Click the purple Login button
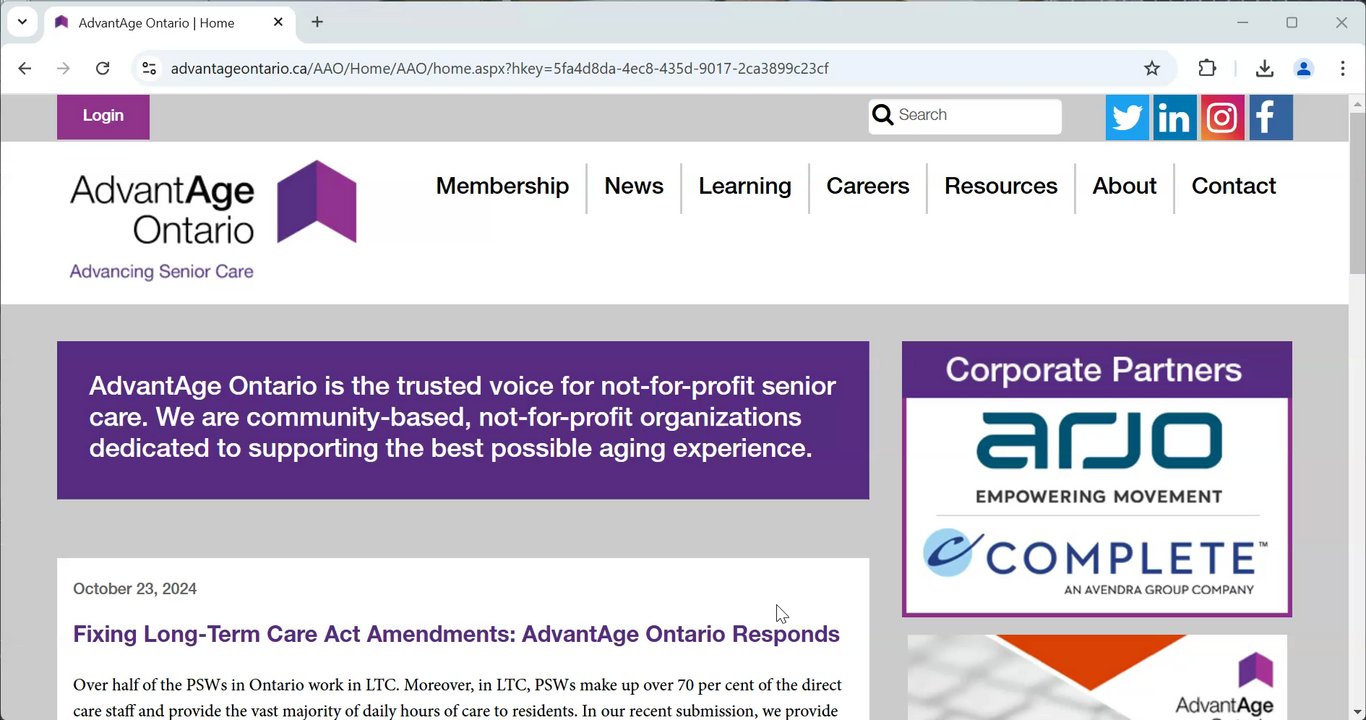Image resolution: width=1366 pixels, height=720 pixels. (x=103, y=116)
